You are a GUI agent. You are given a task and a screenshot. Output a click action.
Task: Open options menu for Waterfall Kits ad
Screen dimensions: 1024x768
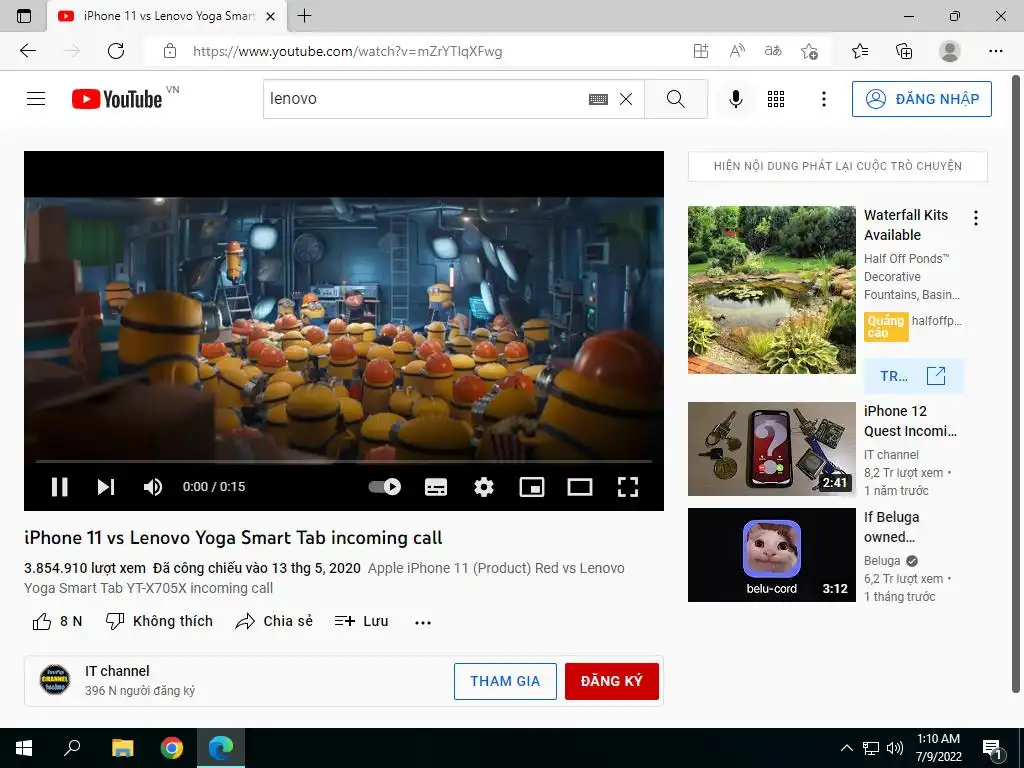click(x=976, y=218)
